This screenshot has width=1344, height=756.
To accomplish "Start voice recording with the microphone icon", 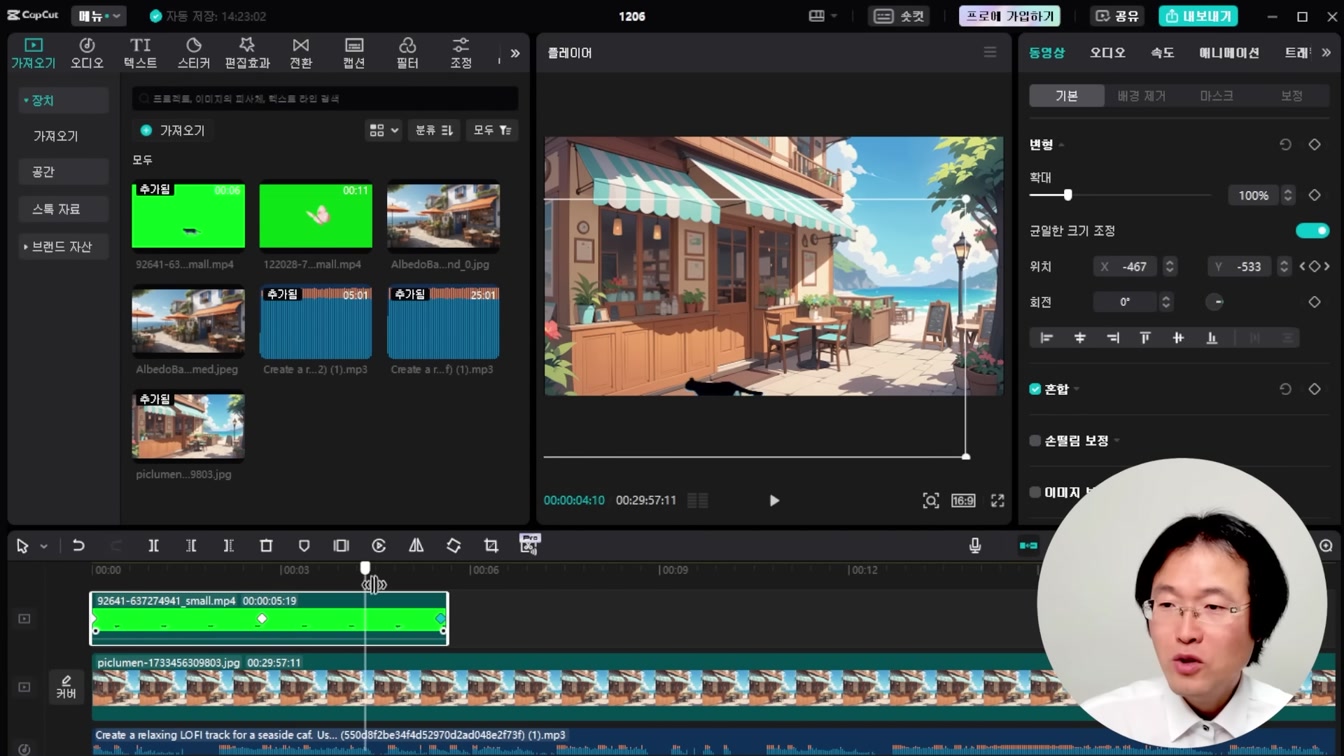I will coord(975,546).
